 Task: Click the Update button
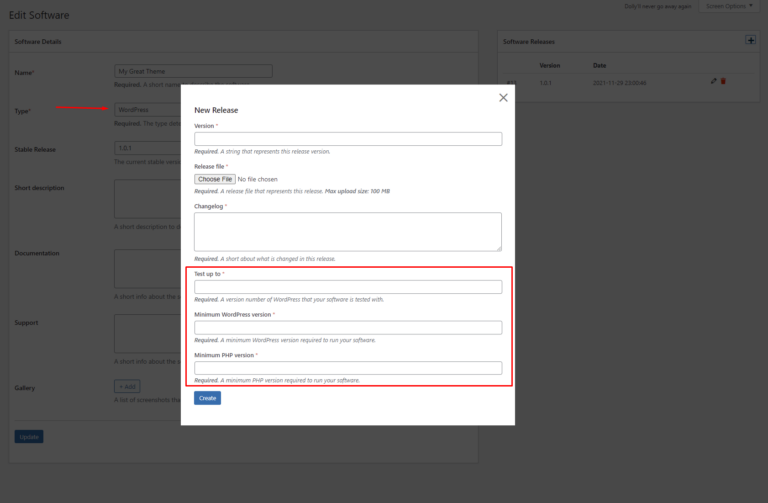point(29,437)
